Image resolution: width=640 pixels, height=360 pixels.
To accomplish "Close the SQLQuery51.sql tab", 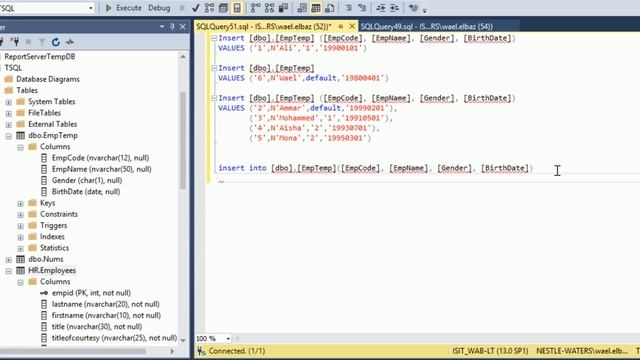I will tap(352, 27).
